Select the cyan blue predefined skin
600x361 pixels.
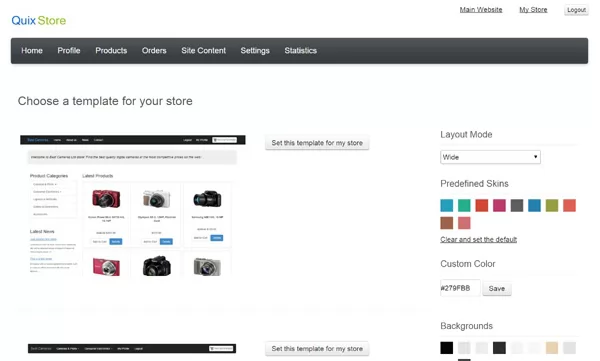pyautogui.click(x=447, y=206)
